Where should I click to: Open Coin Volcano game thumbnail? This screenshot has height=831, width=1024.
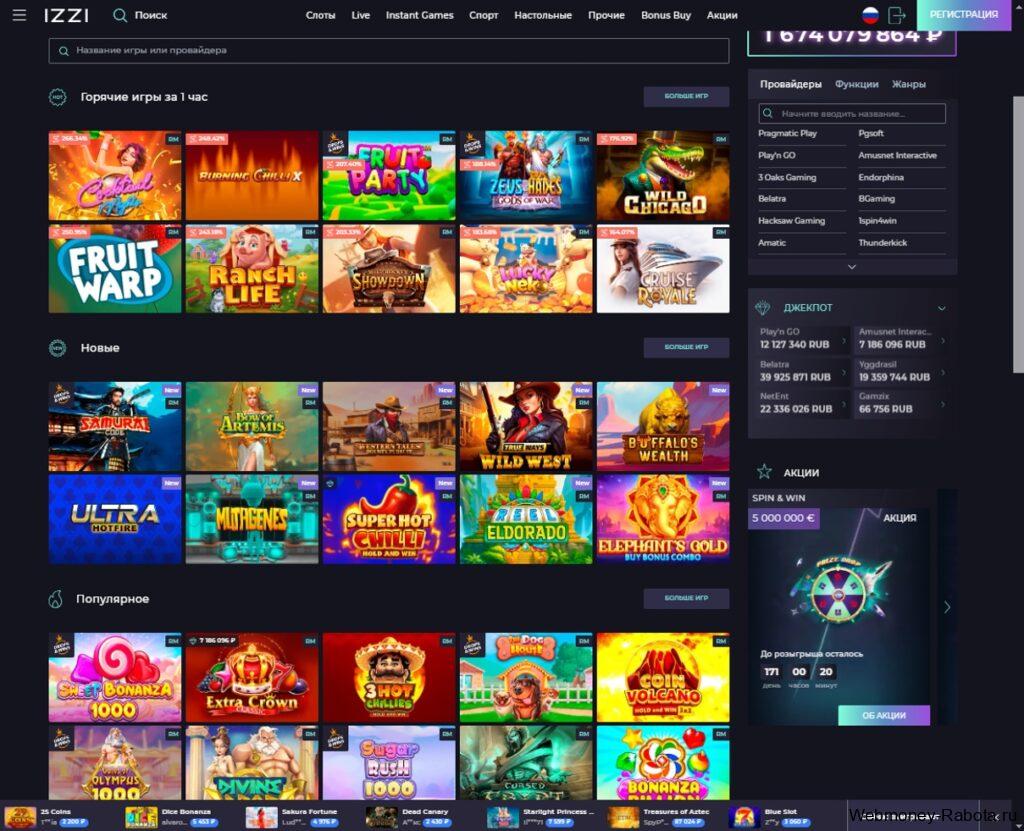663,677
